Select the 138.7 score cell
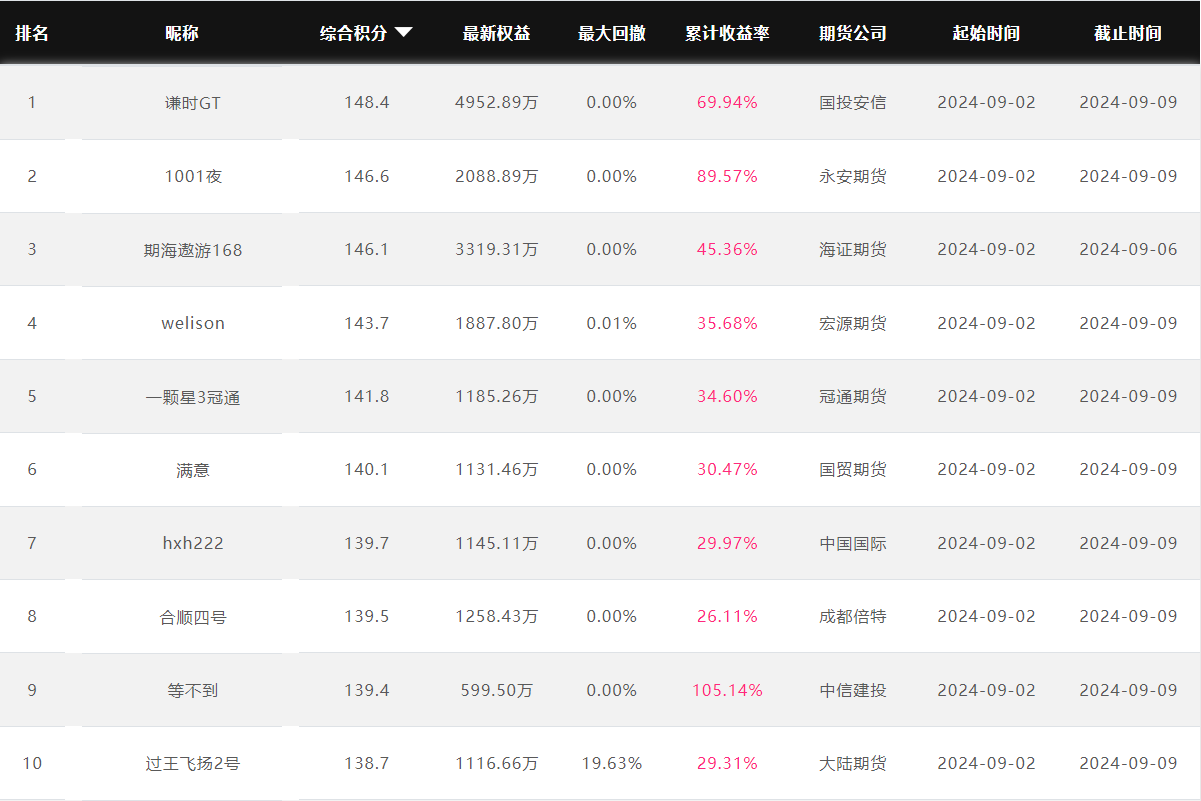Viewport: 1201px width, 801px height. (366, 763)
